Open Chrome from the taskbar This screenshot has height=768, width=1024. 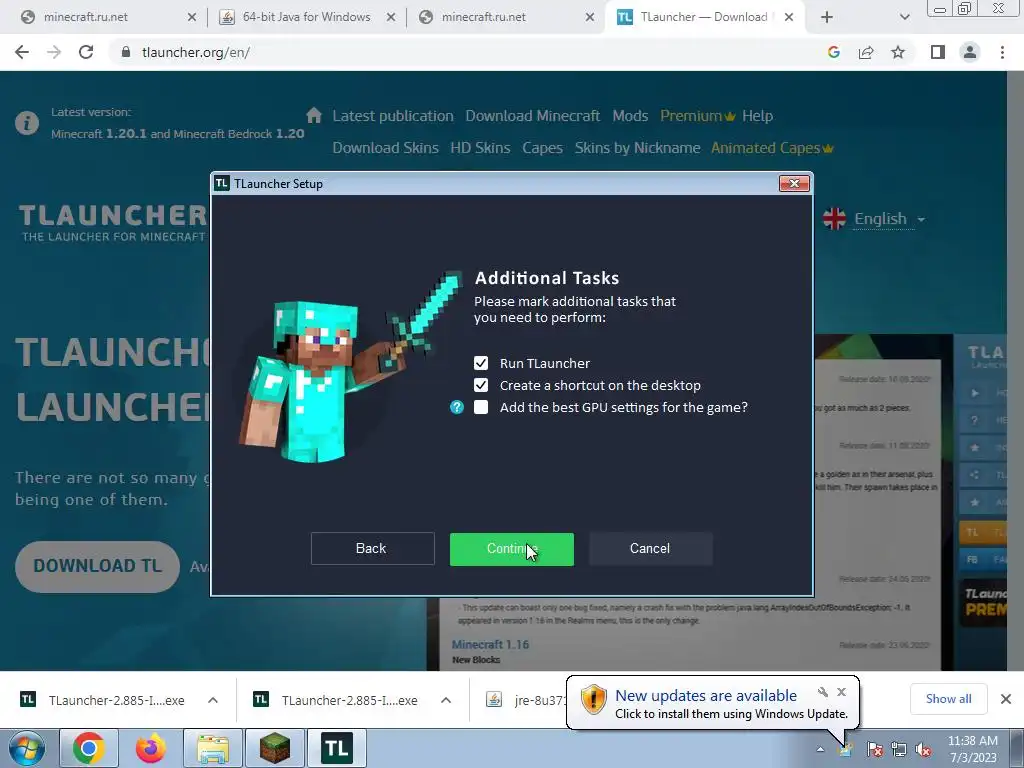tap(89, 748)
